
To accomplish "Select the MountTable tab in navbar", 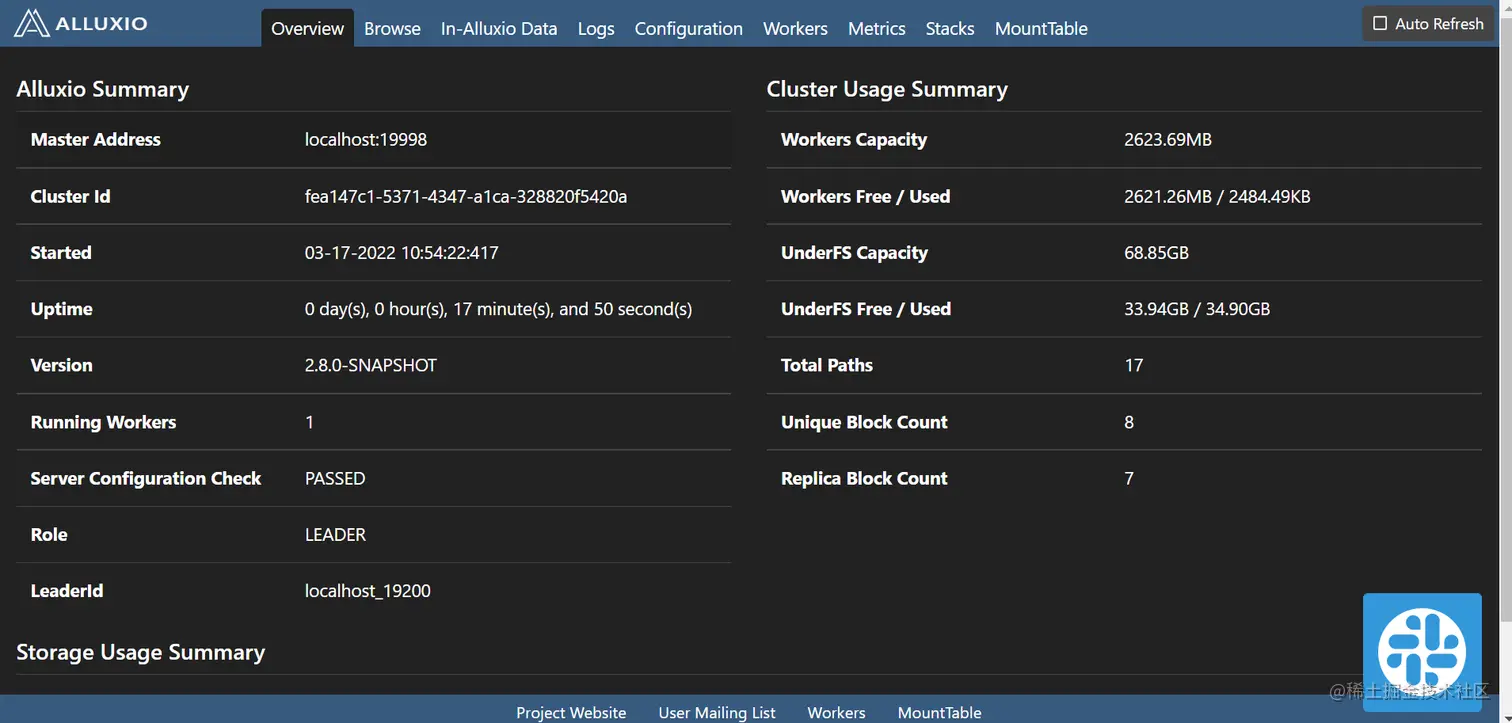I will click(1041, 29).
